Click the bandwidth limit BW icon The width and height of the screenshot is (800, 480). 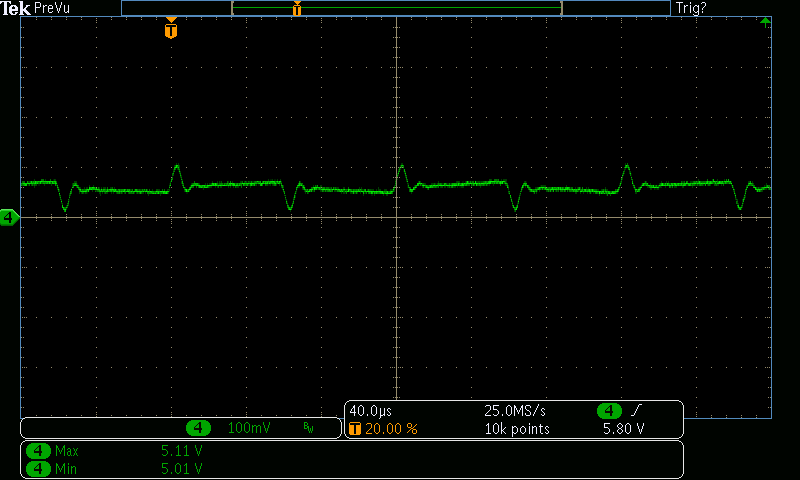coord(309,427)
